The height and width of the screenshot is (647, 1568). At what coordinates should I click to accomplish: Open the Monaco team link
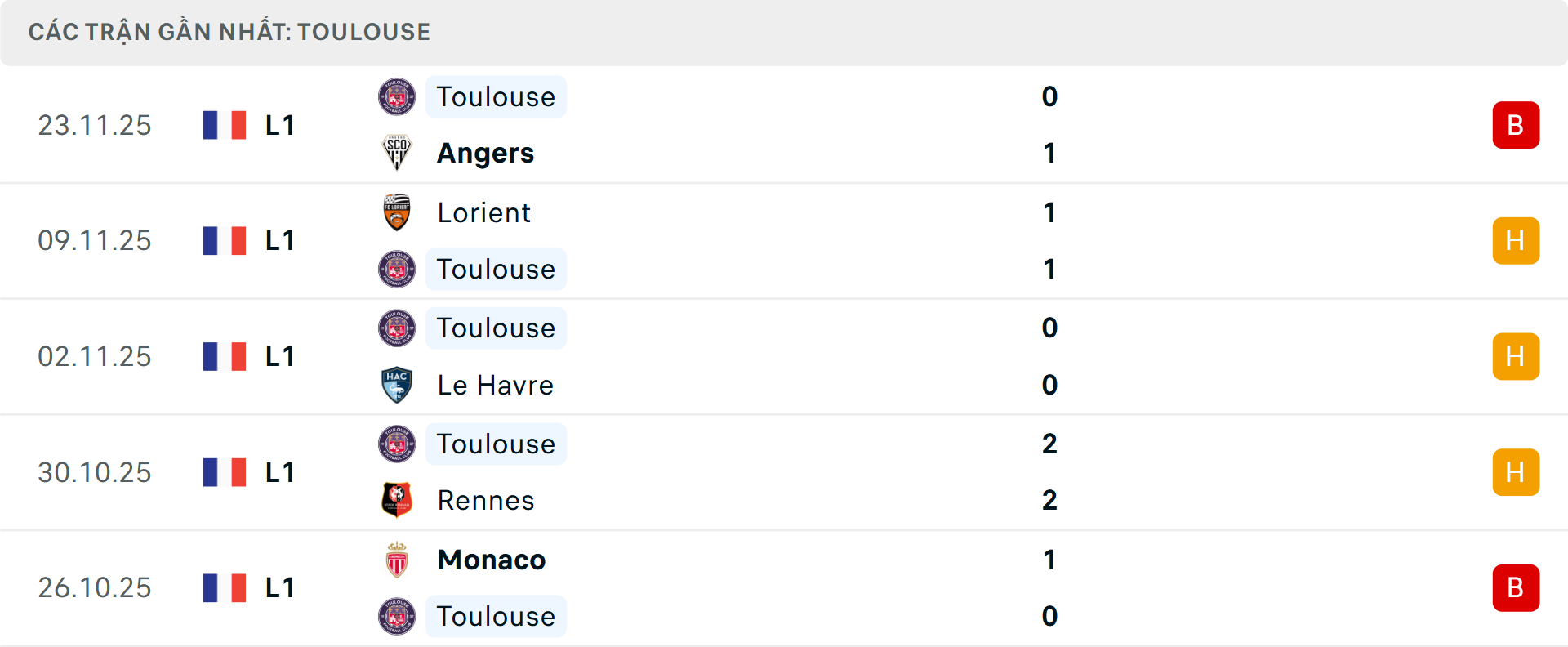(491, 560)
